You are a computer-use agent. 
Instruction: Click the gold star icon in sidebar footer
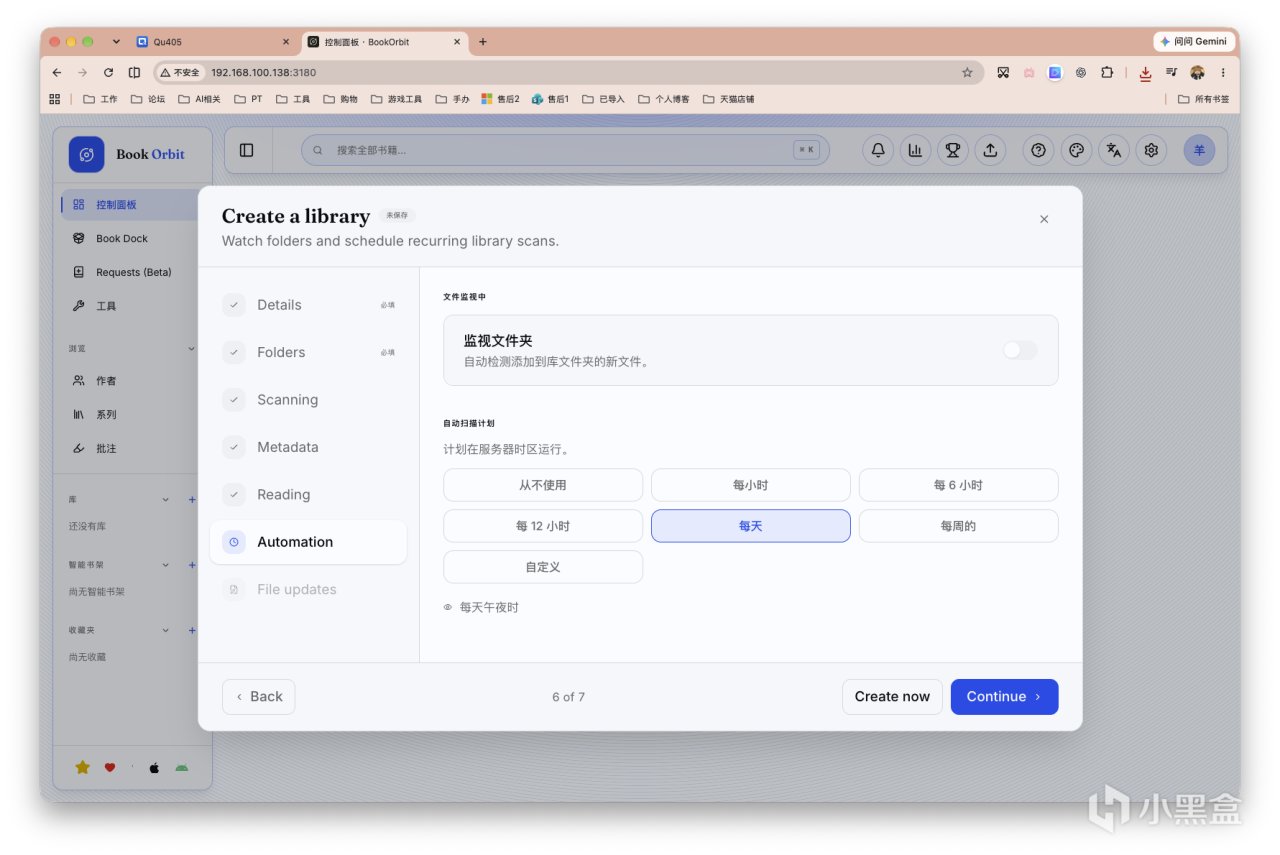coord(83,767)
